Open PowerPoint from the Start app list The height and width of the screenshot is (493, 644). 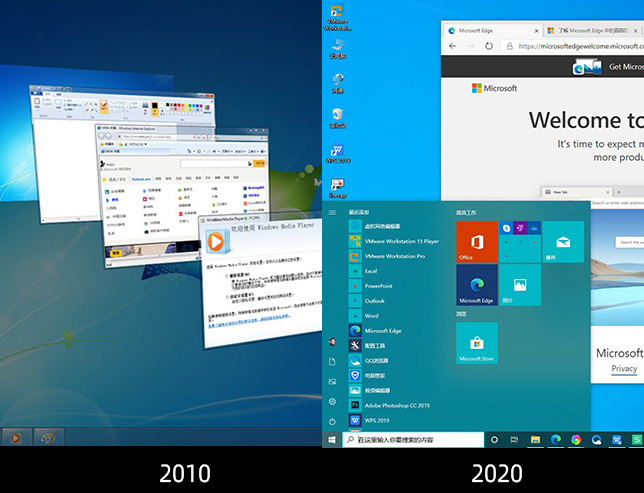[371, 286]
